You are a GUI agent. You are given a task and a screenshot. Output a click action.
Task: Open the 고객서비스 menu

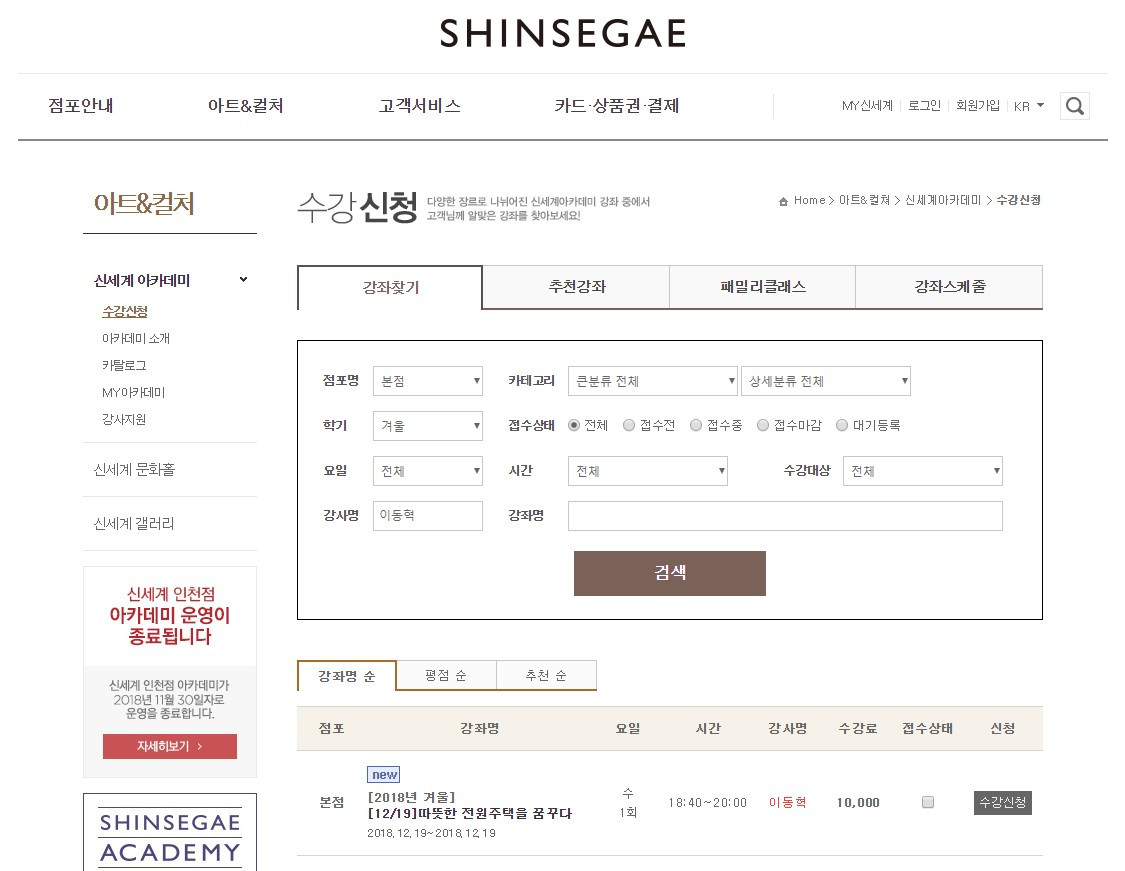[418, 105]
